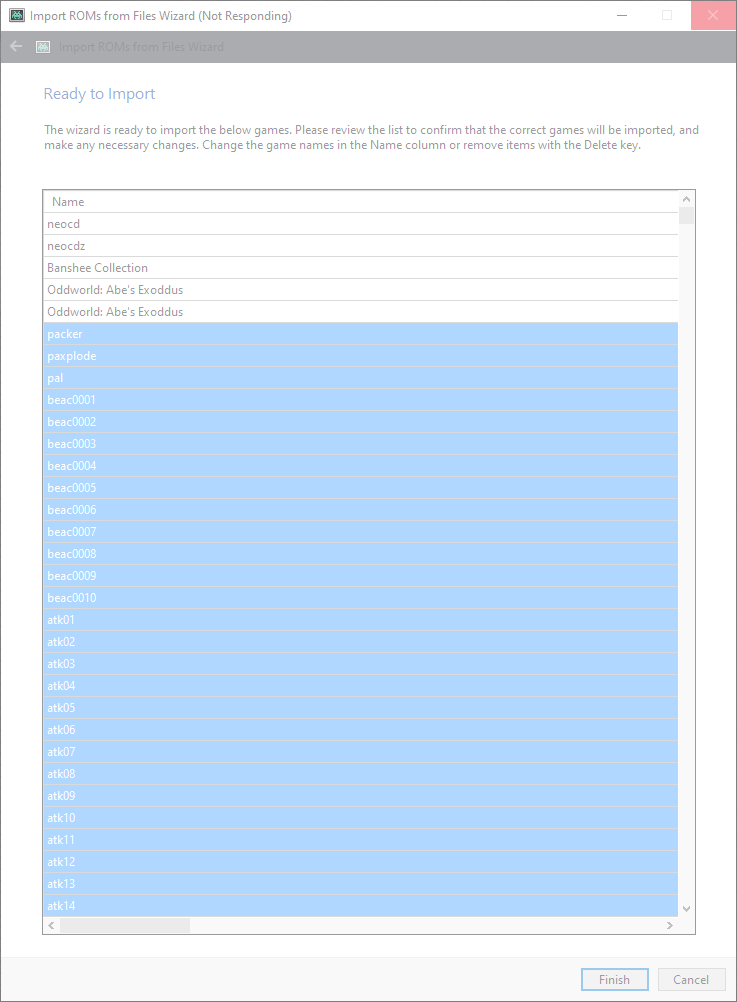Select the atk06 row
Screen dimensions: 737x1002
pyautogui.click(x=361, y=730)
